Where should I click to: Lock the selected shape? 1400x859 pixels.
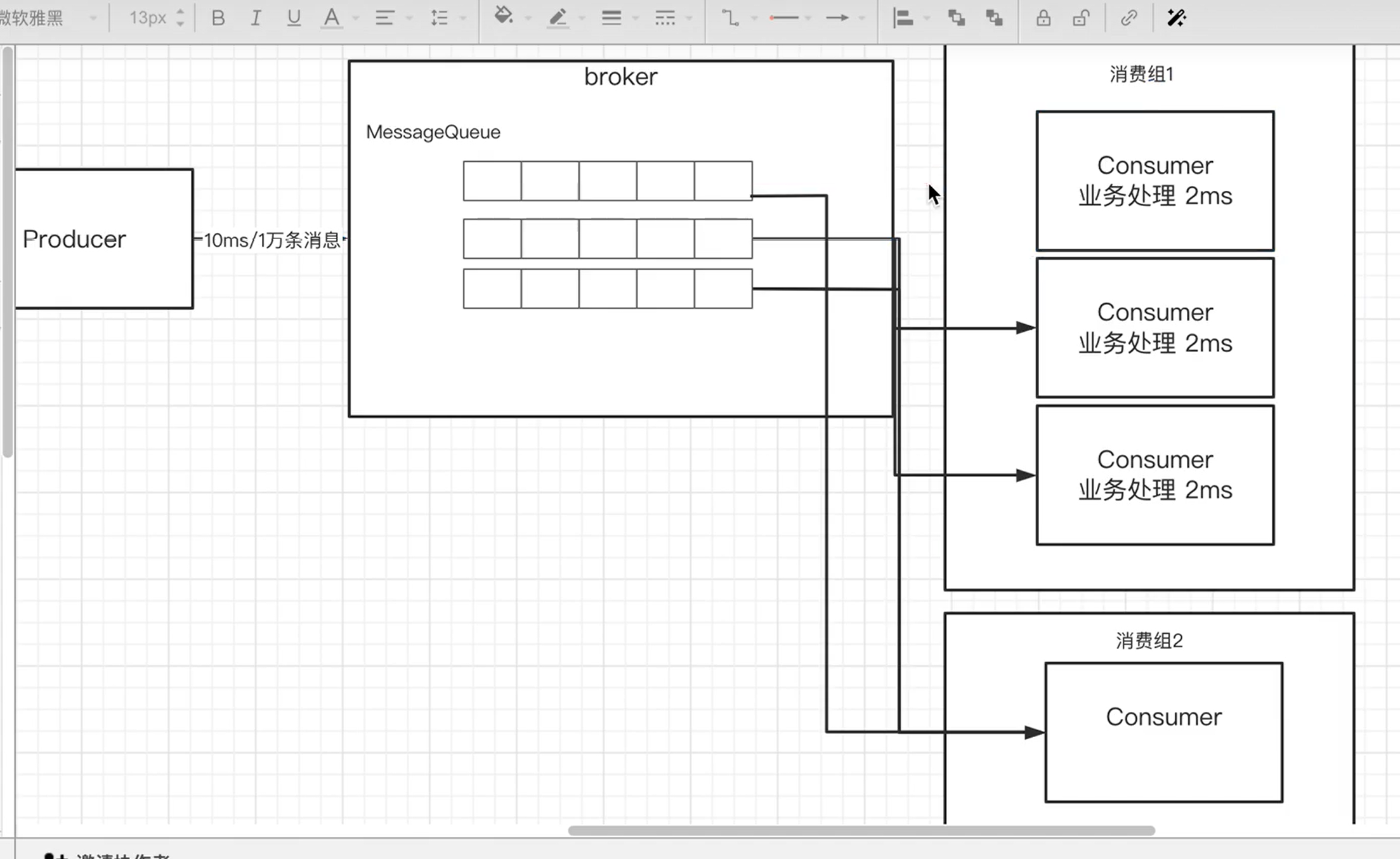1043,18
